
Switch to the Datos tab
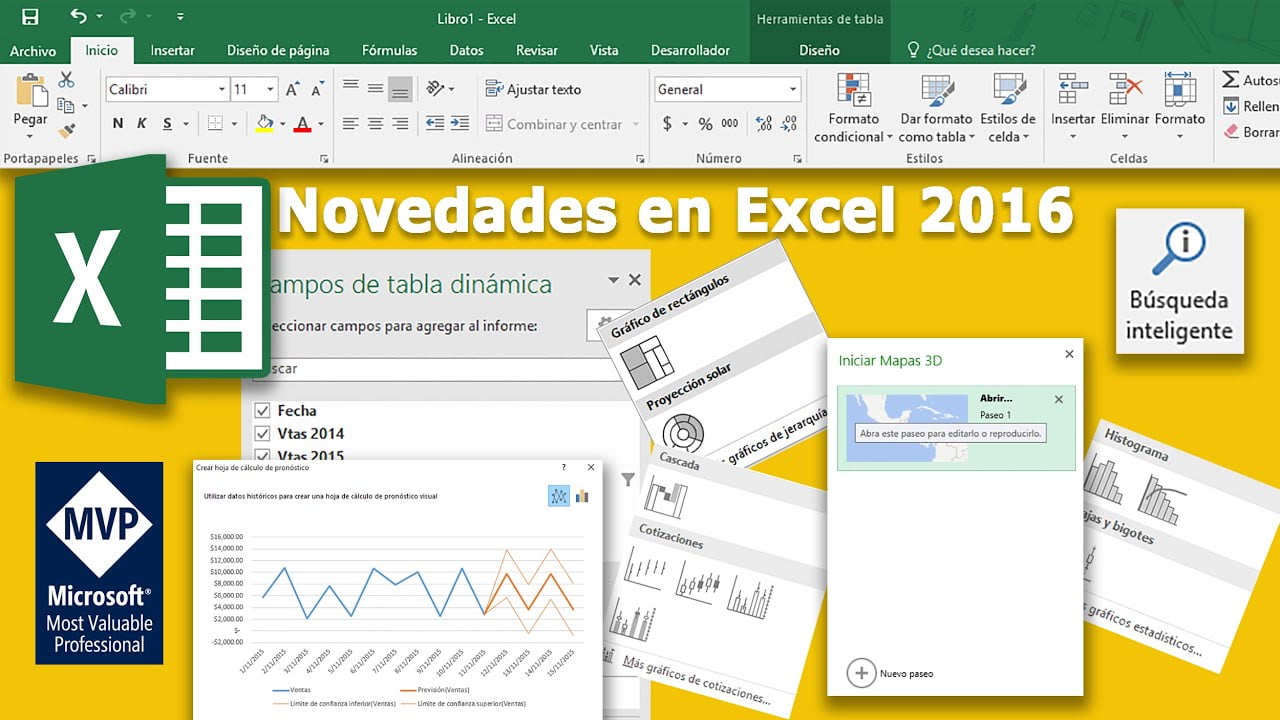[467, 50]
